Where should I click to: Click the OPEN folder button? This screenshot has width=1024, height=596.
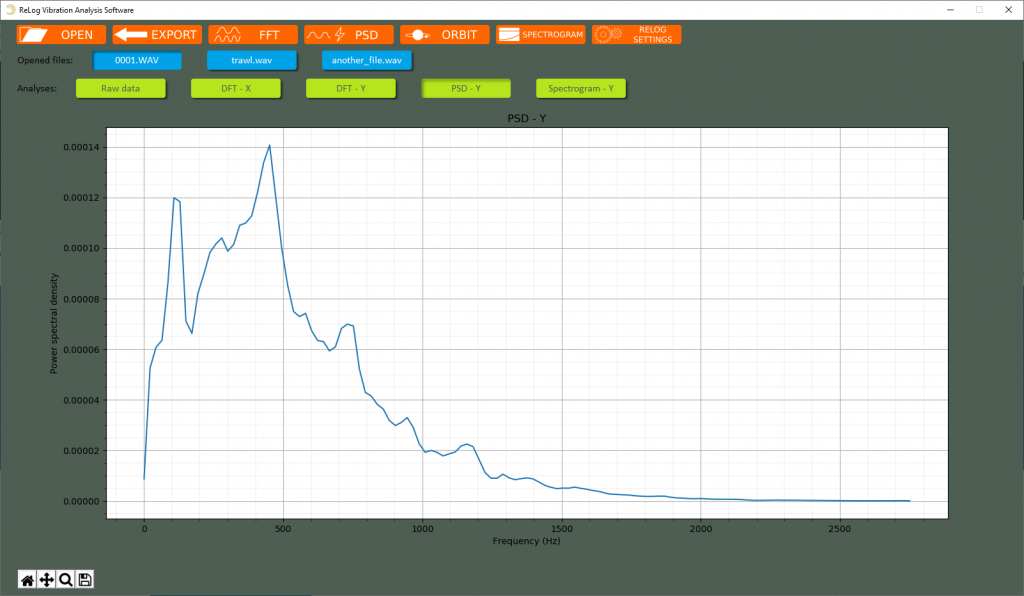[x=61, y=35]
